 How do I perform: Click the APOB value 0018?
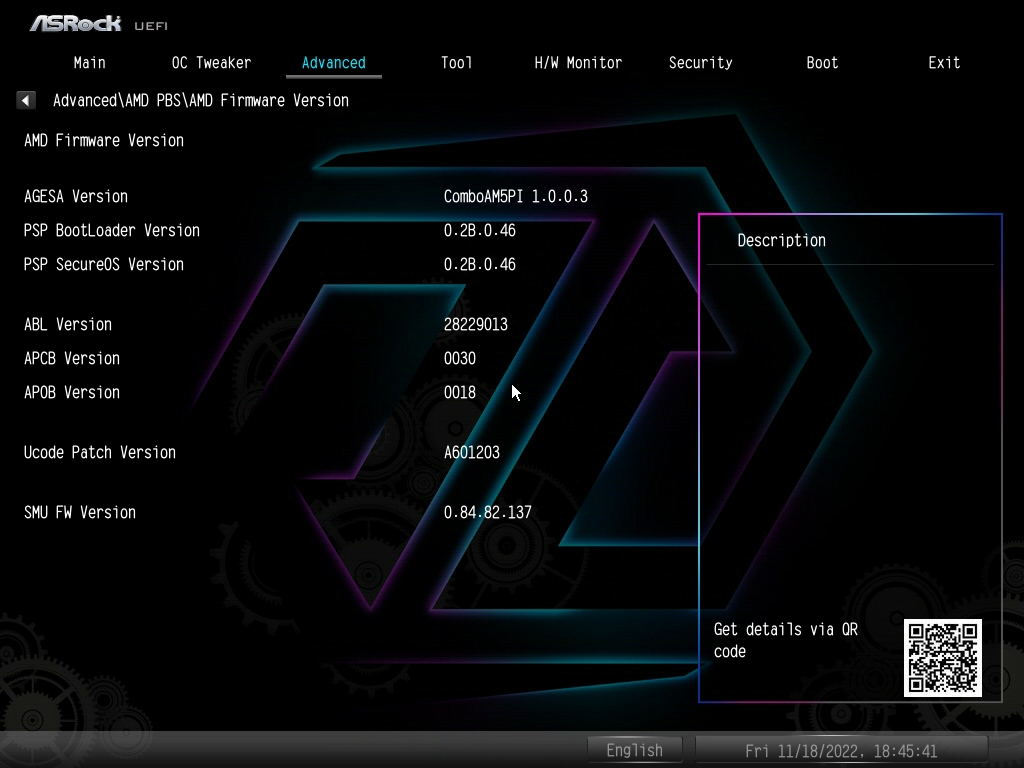[x=460, y=392]
